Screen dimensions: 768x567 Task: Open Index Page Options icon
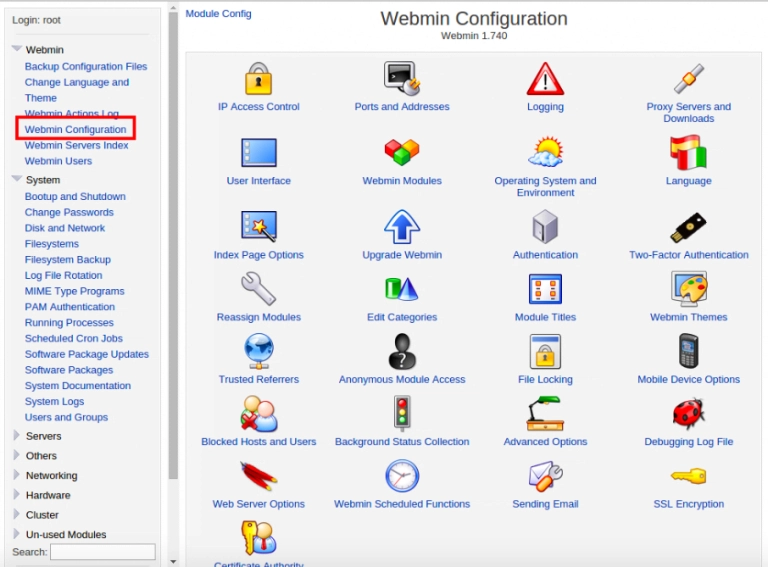pyautogui.click(x=259, y=226)
